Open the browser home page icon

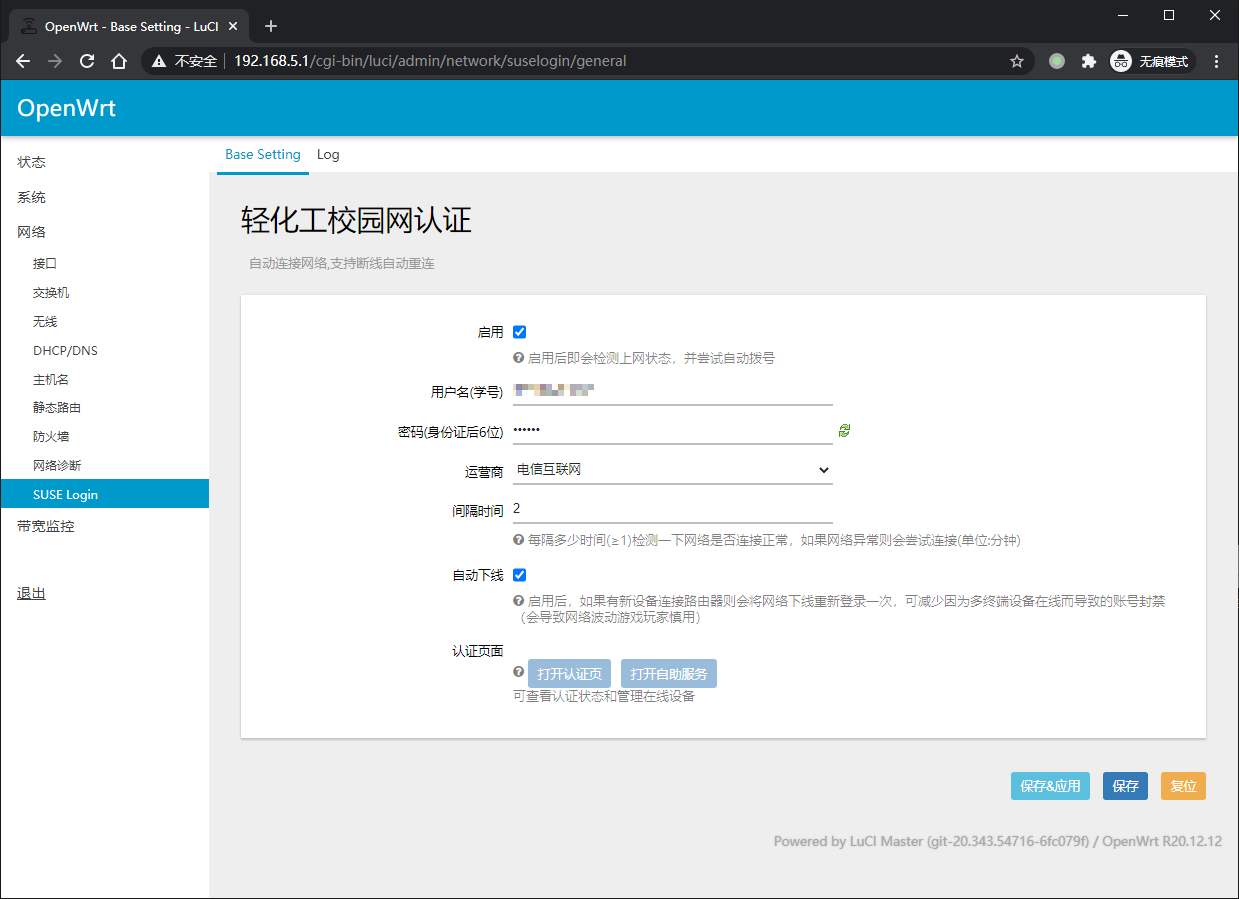tap(119, 61)
